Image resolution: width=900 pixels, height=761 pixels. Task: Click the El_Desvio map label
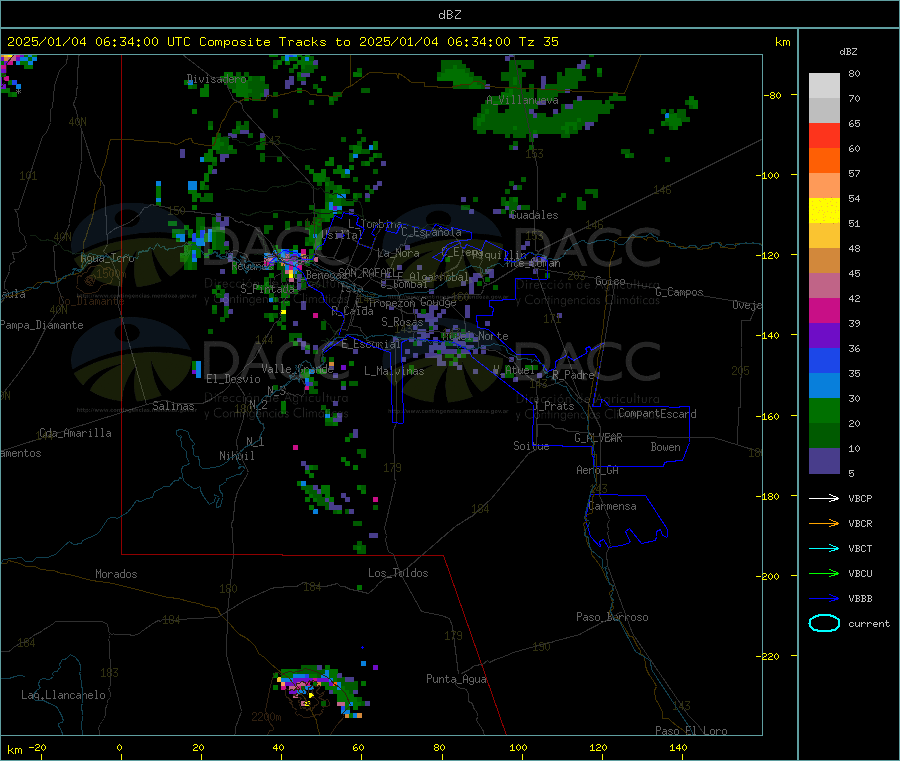click(234, 379)
